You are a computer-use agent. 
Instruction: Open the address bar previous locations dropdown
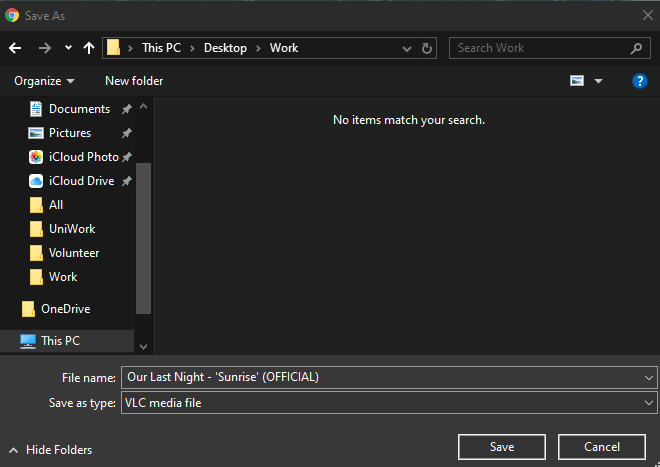tap(407, 48)
